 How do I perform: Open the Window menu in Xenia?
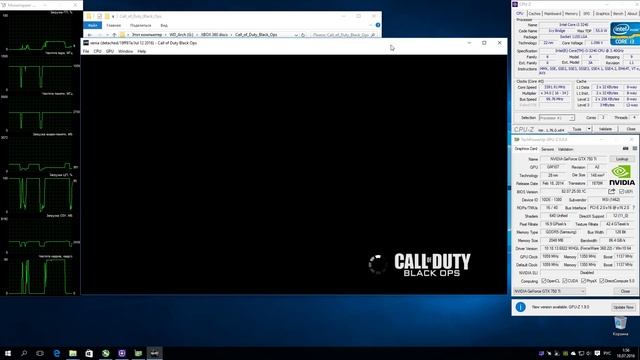pyautogui.click(x=125, y=51)
